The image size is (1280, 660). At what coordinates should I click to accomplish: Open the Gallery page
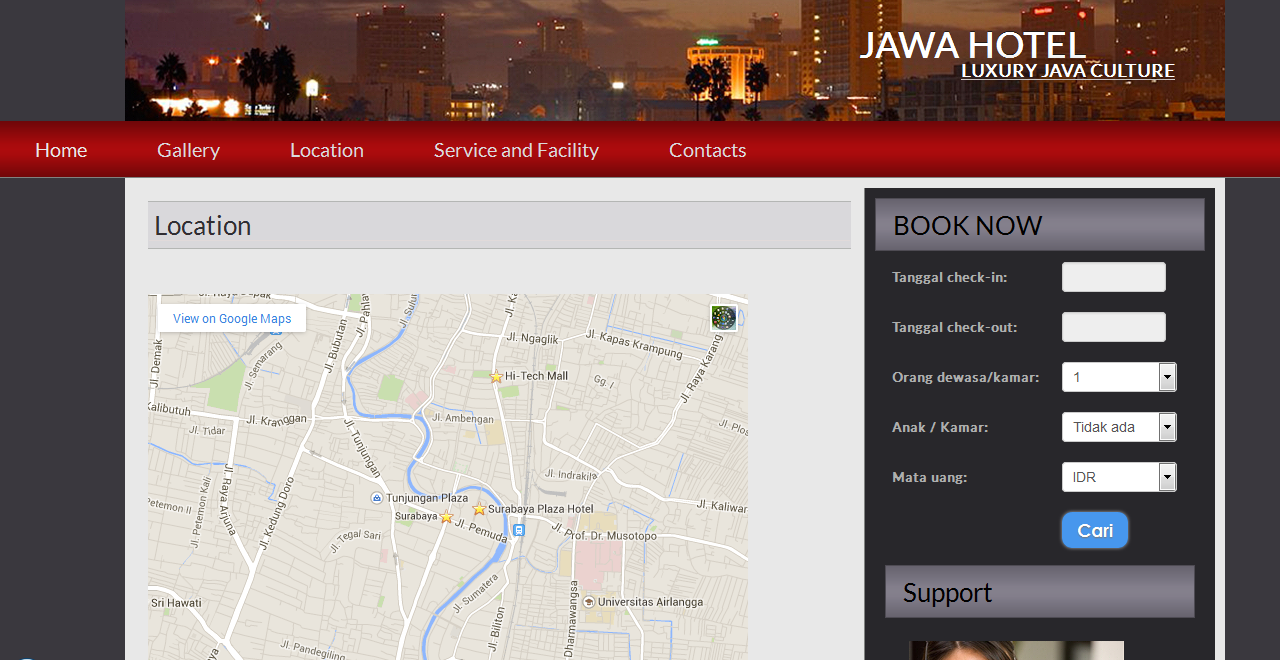[x=188, y=149]
